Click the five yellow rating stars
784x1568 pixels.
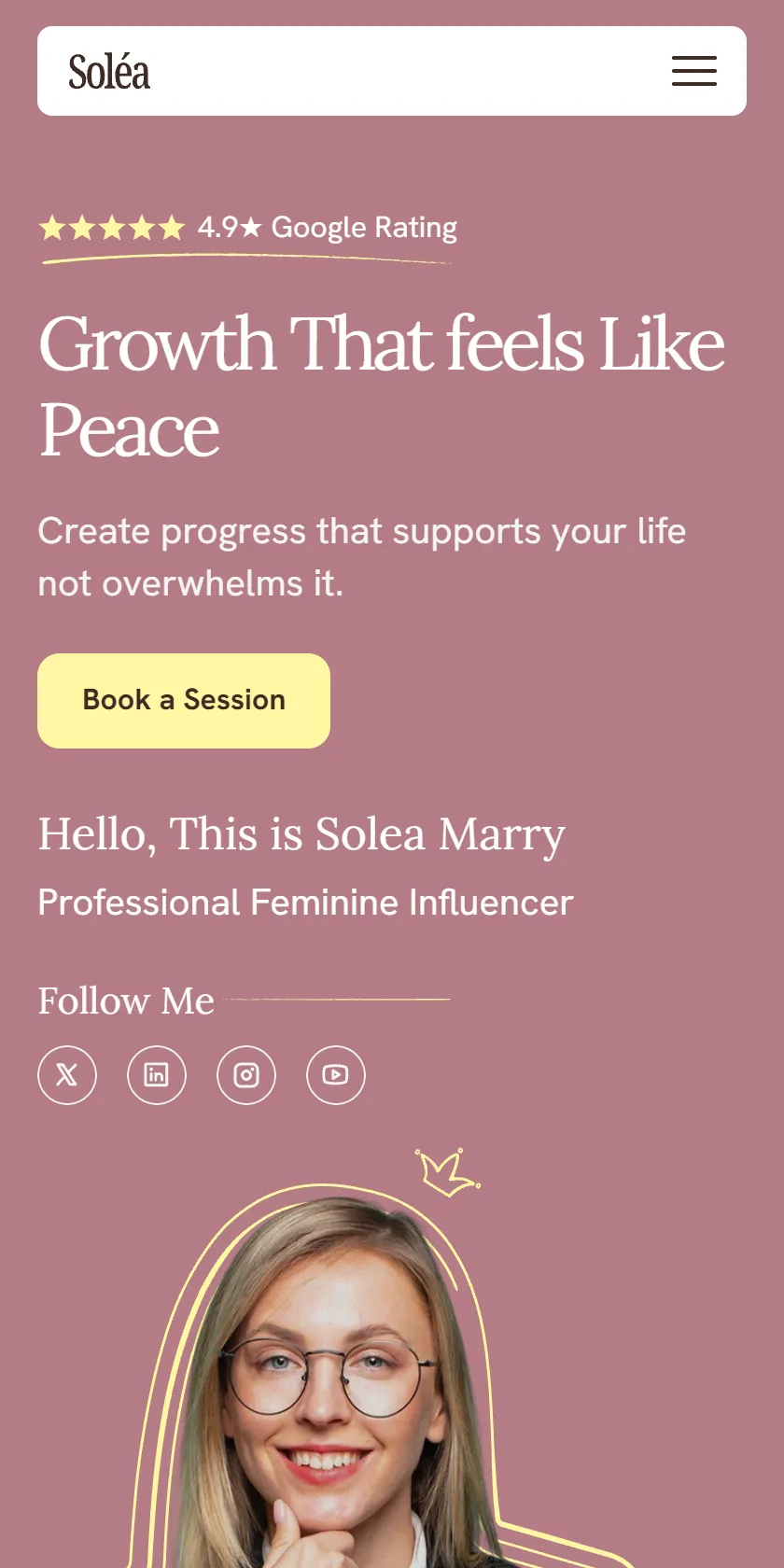point(112,228)
